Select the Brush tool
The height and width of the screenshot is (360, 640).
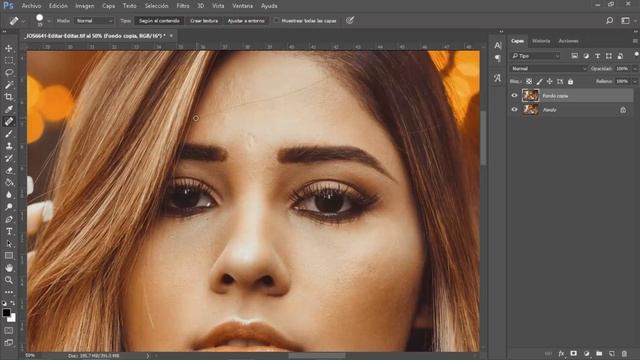click(9, 133)
